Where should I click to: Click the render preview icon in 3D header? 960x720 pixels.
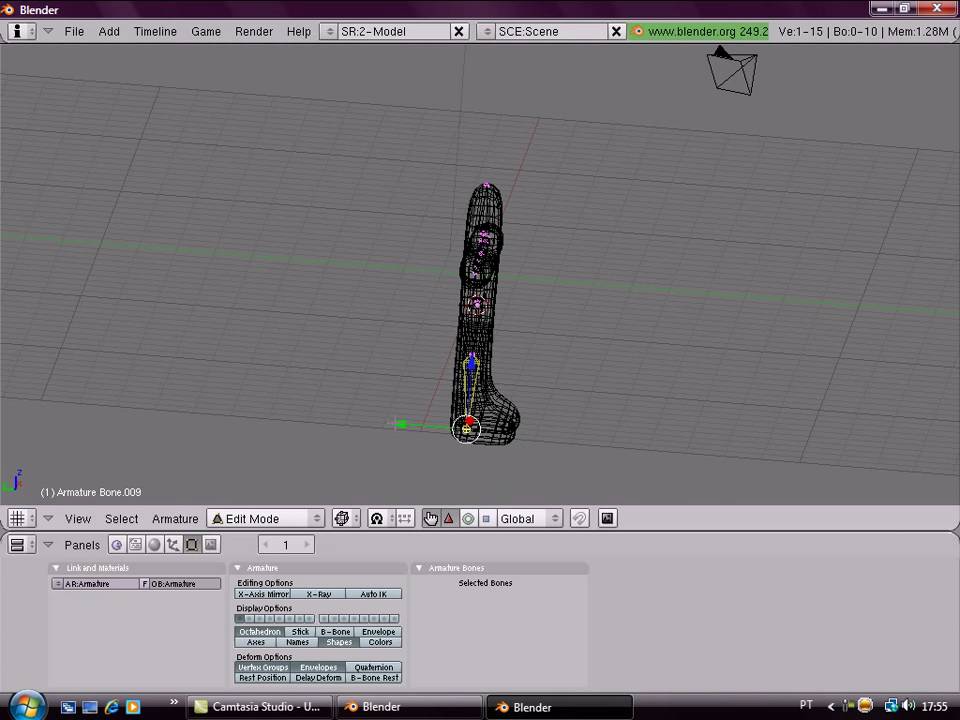pyautogui.click(x=607, y=518)
